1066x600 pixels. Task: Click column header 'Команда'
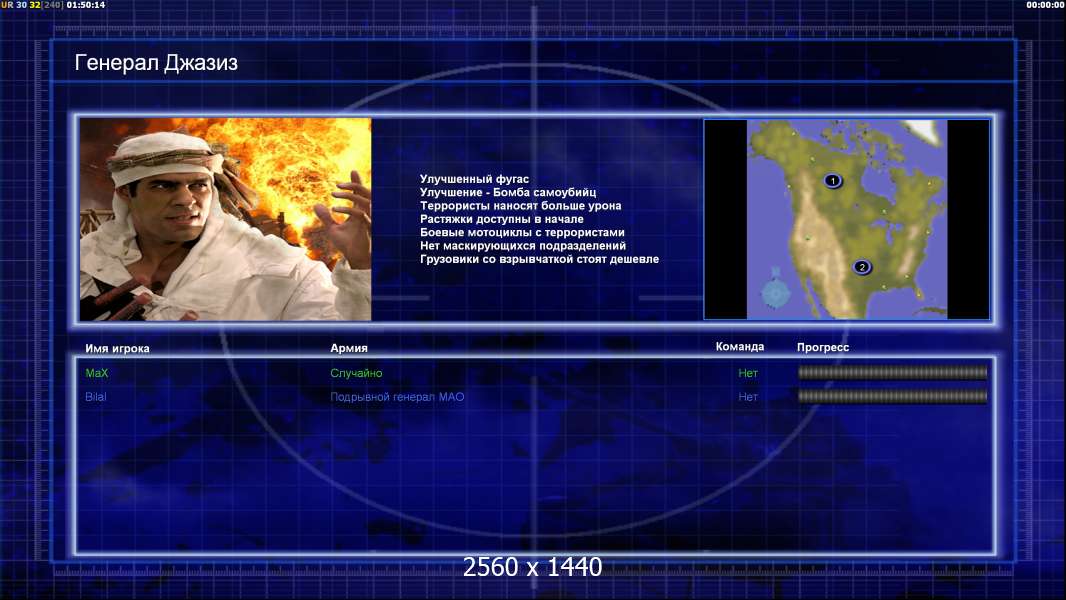pos(740,347)
